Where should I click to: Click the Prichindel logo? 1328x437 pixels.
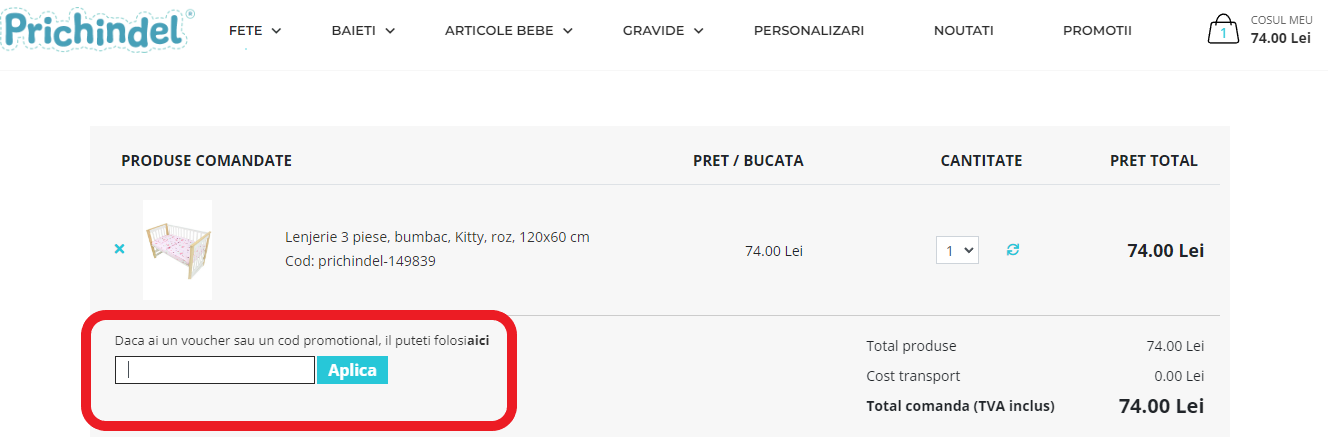click(96, 29)
